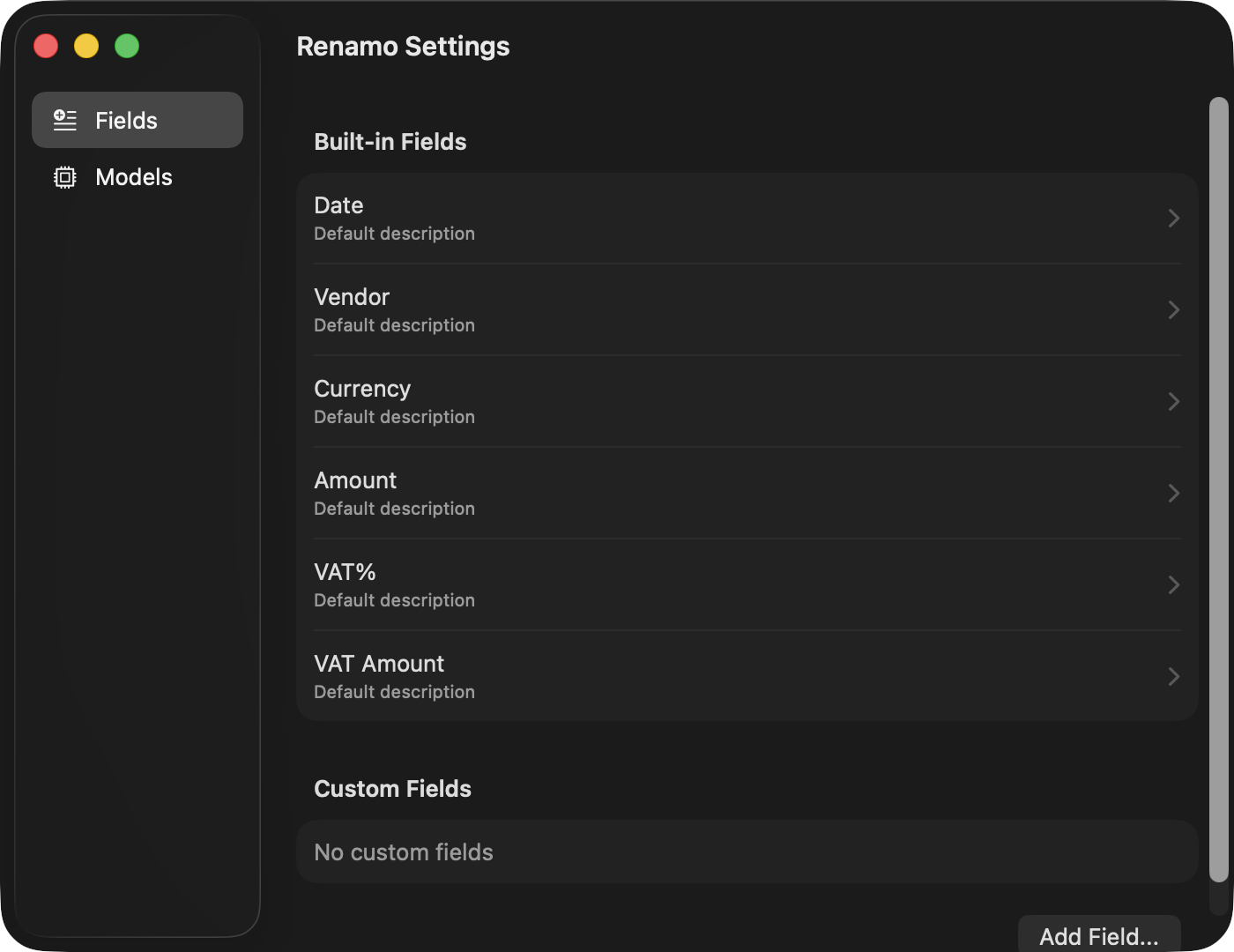Expand the Currency field chevron
This screenshot has width=1234, height=952.
point(1173,401)
